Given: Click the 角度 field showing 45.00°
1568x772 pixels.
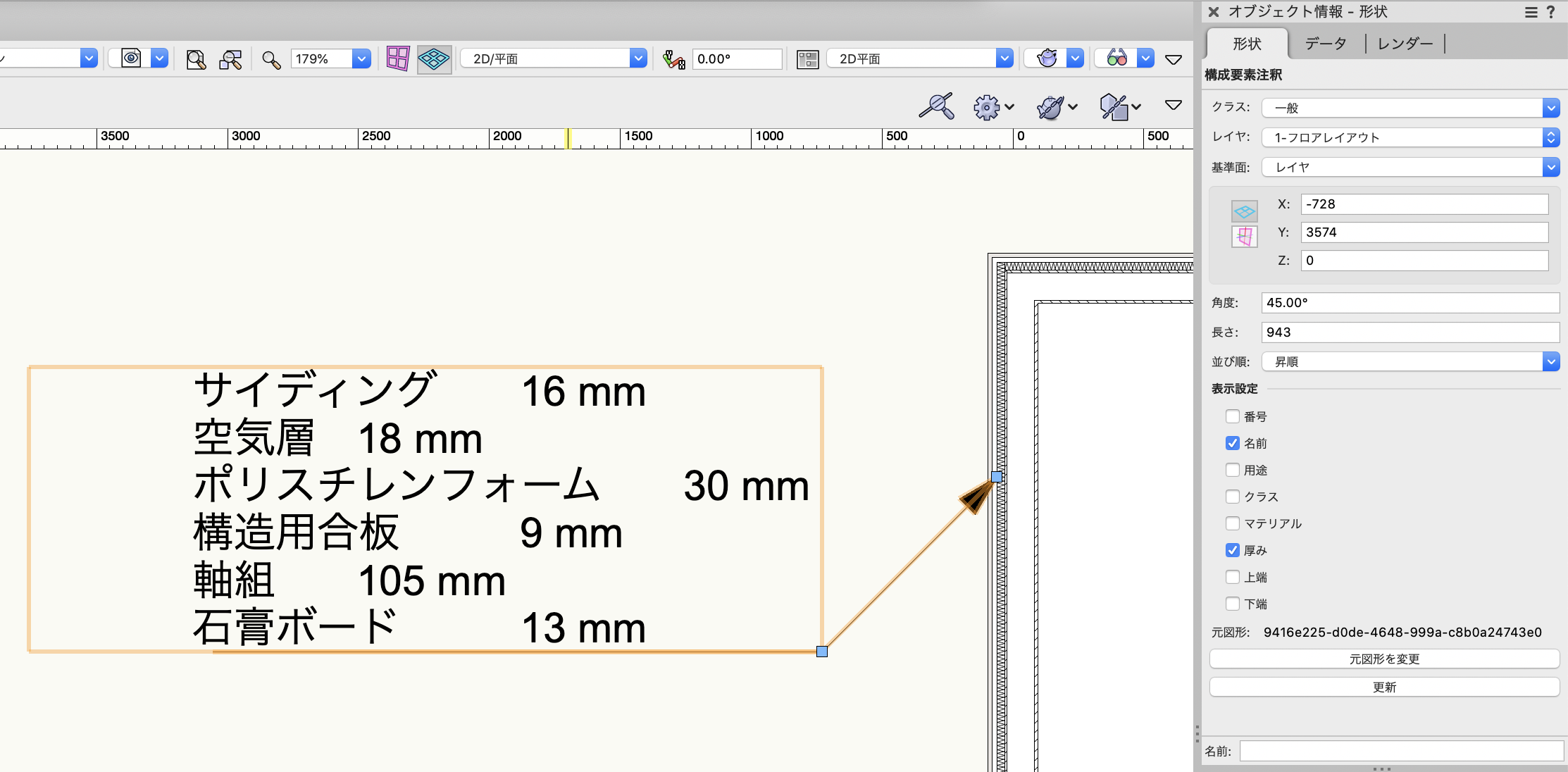Looking at the screenshot, I should pos(1410,303).
